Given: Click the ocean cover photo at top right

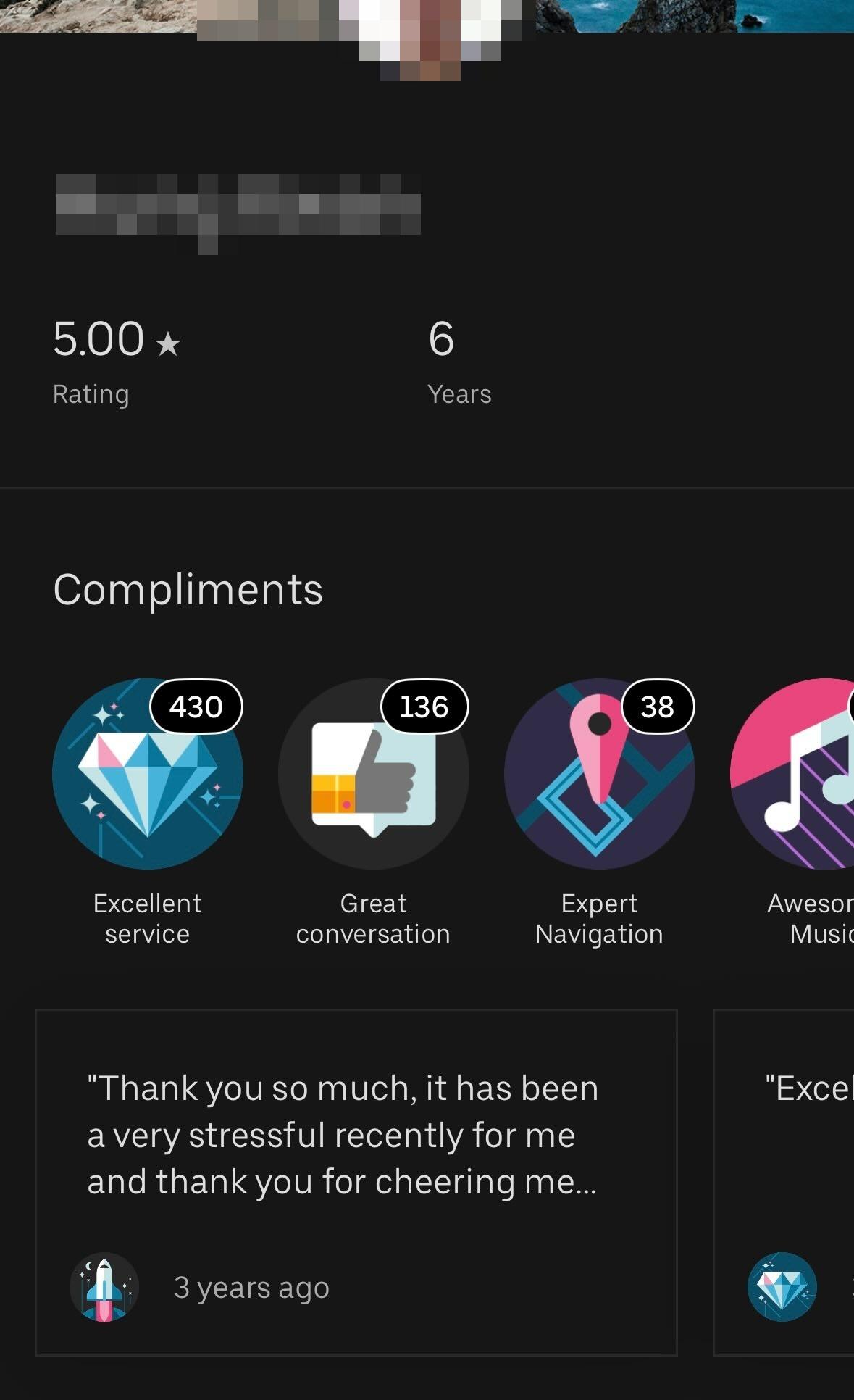Looking at the screenshot, I should pyautogui.click(x=695, y=14).
